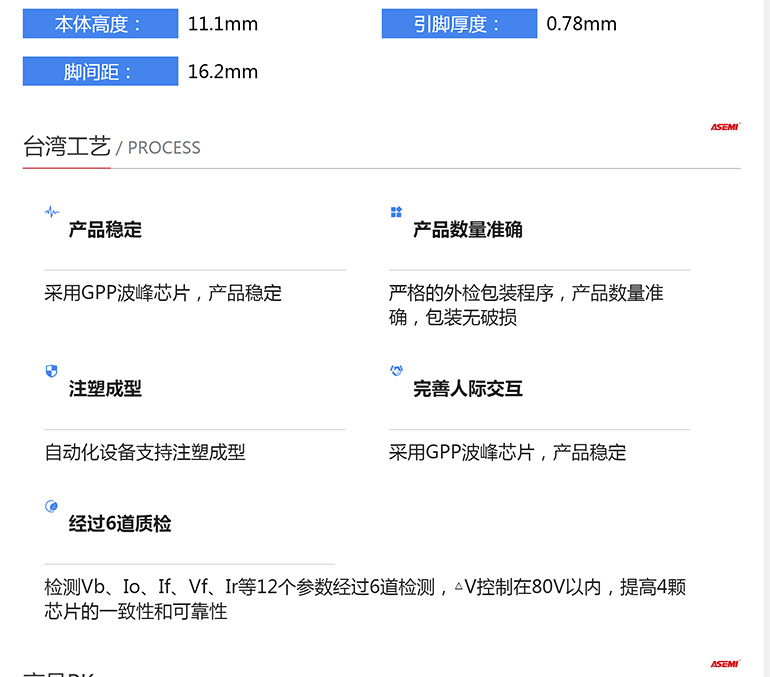Click the handshake icon beside 完善人际交互

point(396,371)
